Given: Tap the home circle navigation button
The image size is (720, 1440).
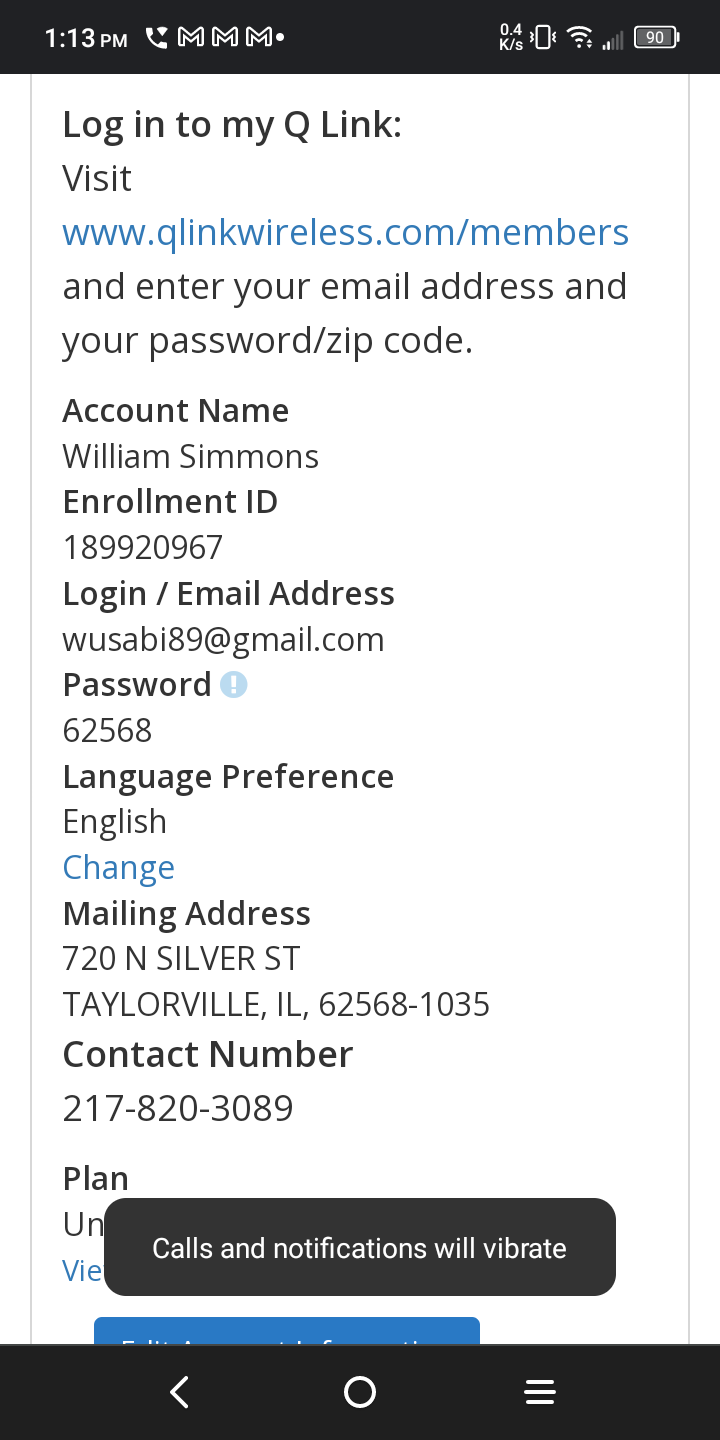Looking at the screenshot, I should 359,1392.
